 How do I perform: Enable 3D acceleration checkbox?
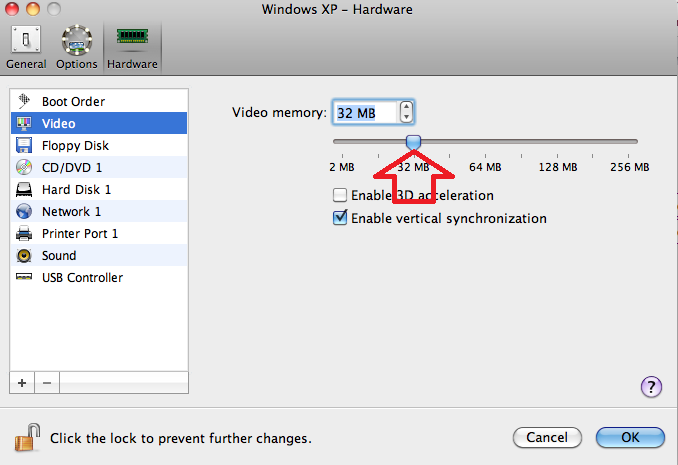[340, 195]
